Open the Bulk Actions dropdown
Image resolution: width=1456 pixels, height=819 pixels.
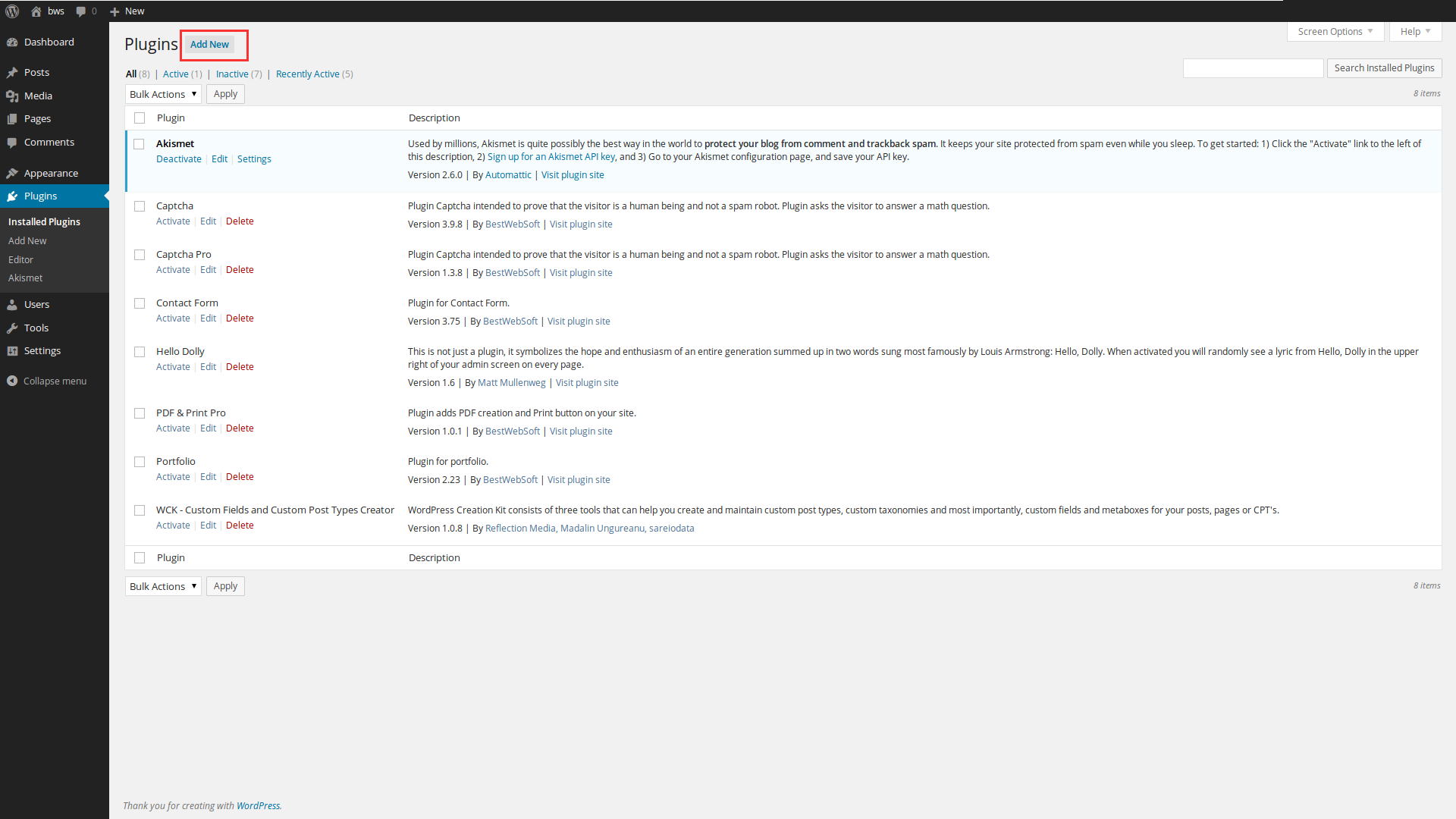pos(162,93)
